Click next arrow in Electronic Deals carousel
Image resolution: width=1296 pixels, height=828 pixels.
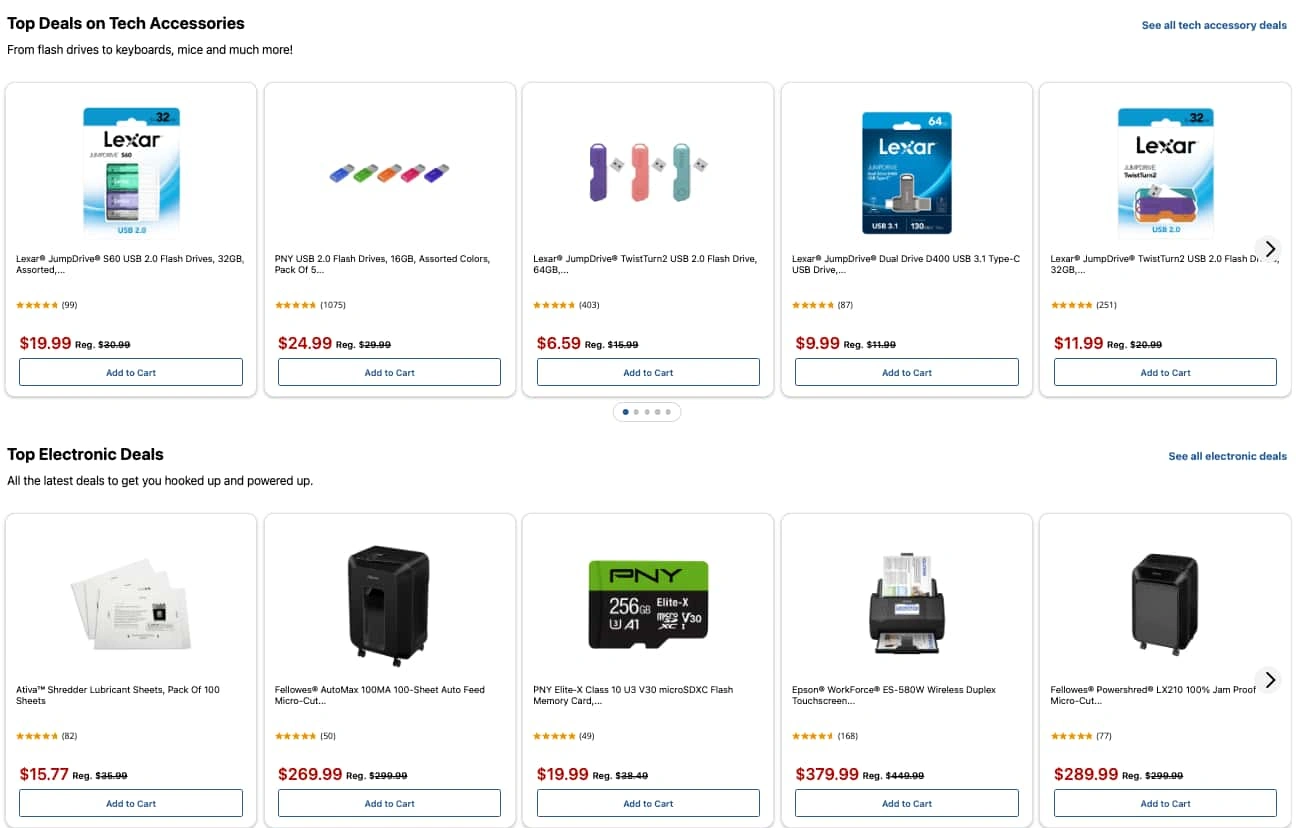[x=1269, y=680]
